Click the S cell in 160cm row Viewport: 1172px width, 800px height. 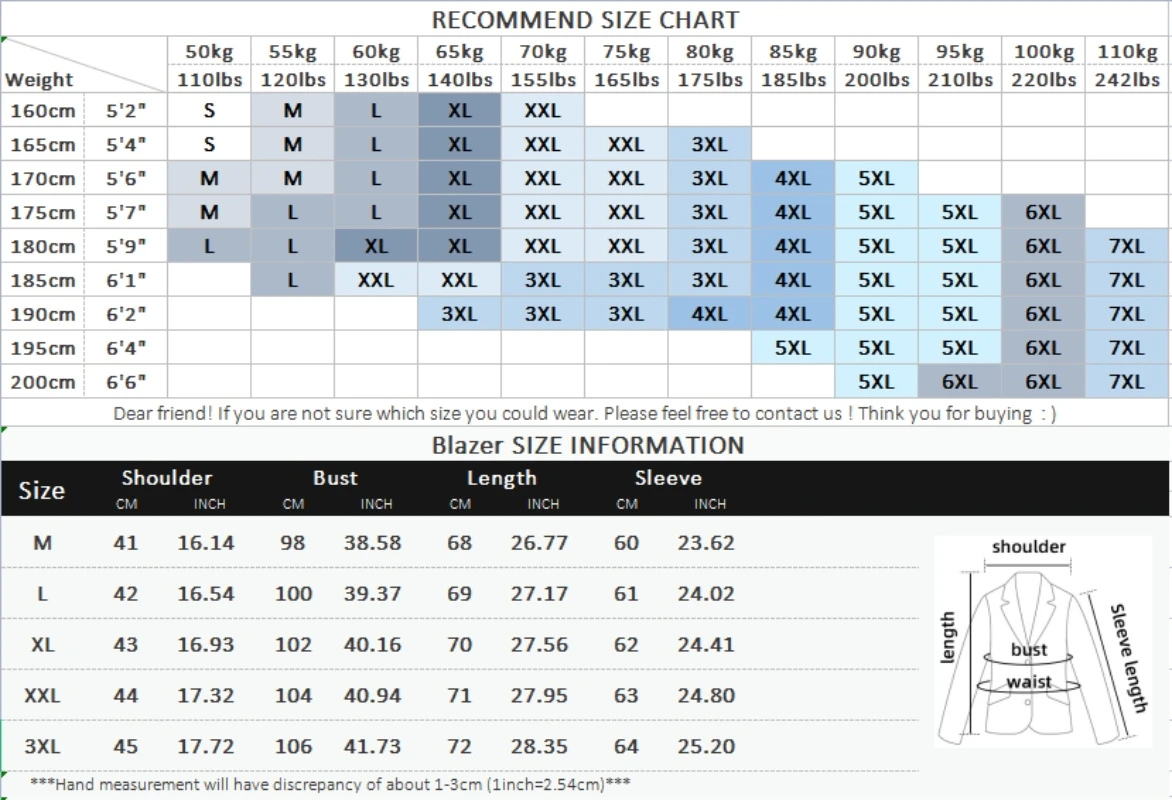tap(209, 111)
